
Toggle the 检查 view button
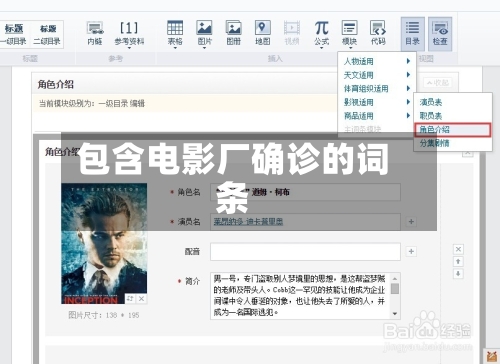tap(440, 34)
